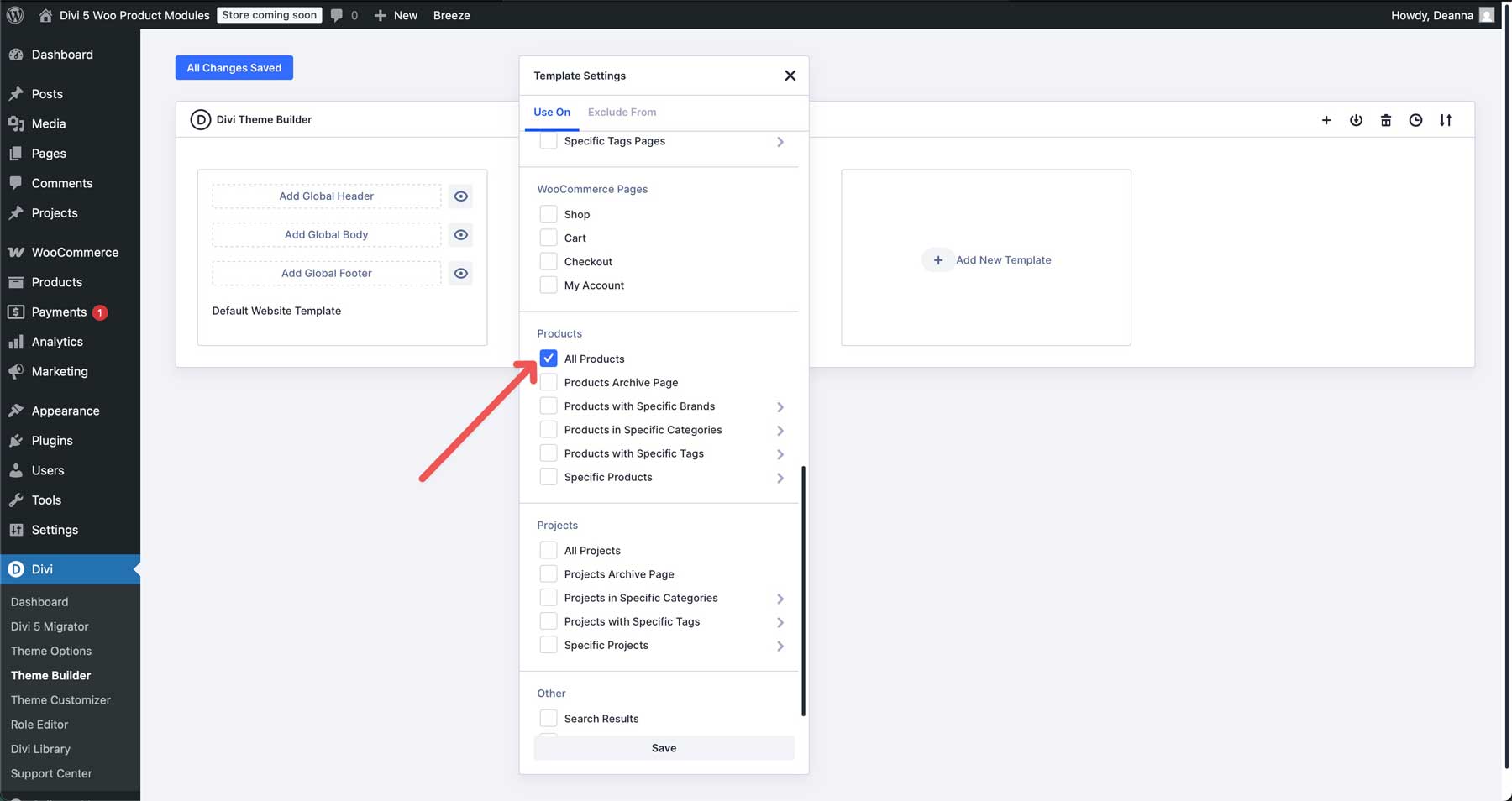Select WooCommerce in the sidebar
1512x801 pixels.
74,252
